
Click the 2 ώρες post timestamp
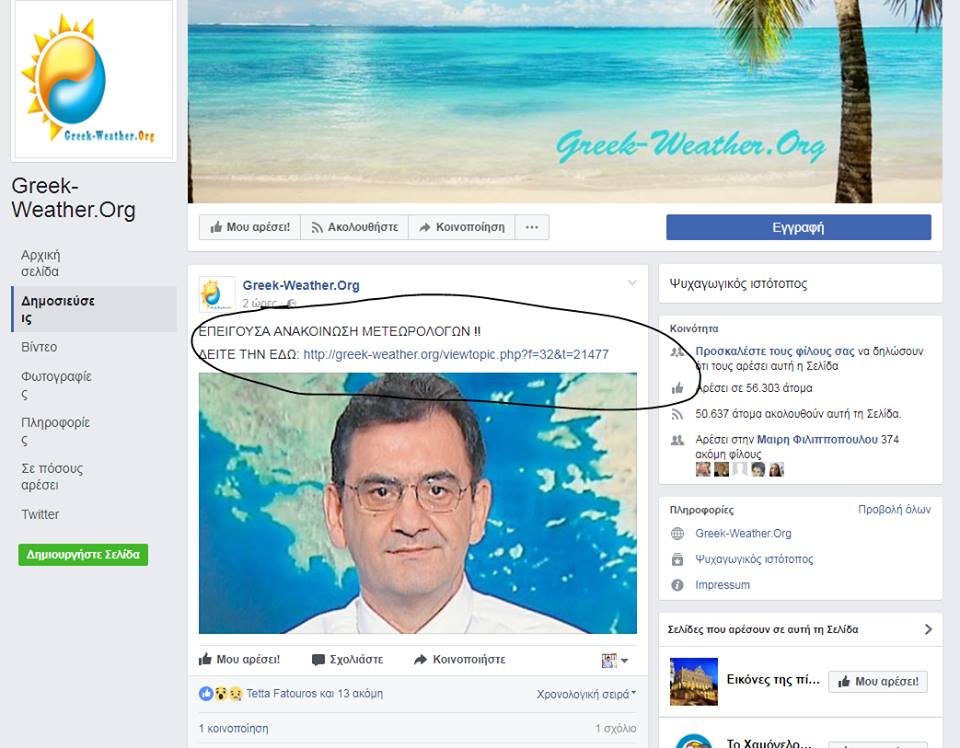pos(261,303)
